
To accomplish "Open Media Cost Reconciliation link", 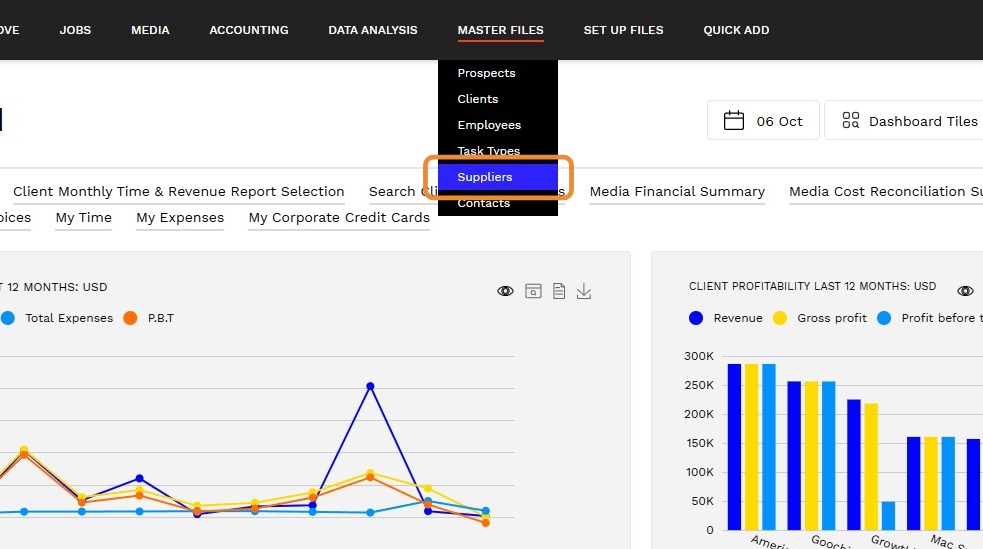I will pos(885,192).
